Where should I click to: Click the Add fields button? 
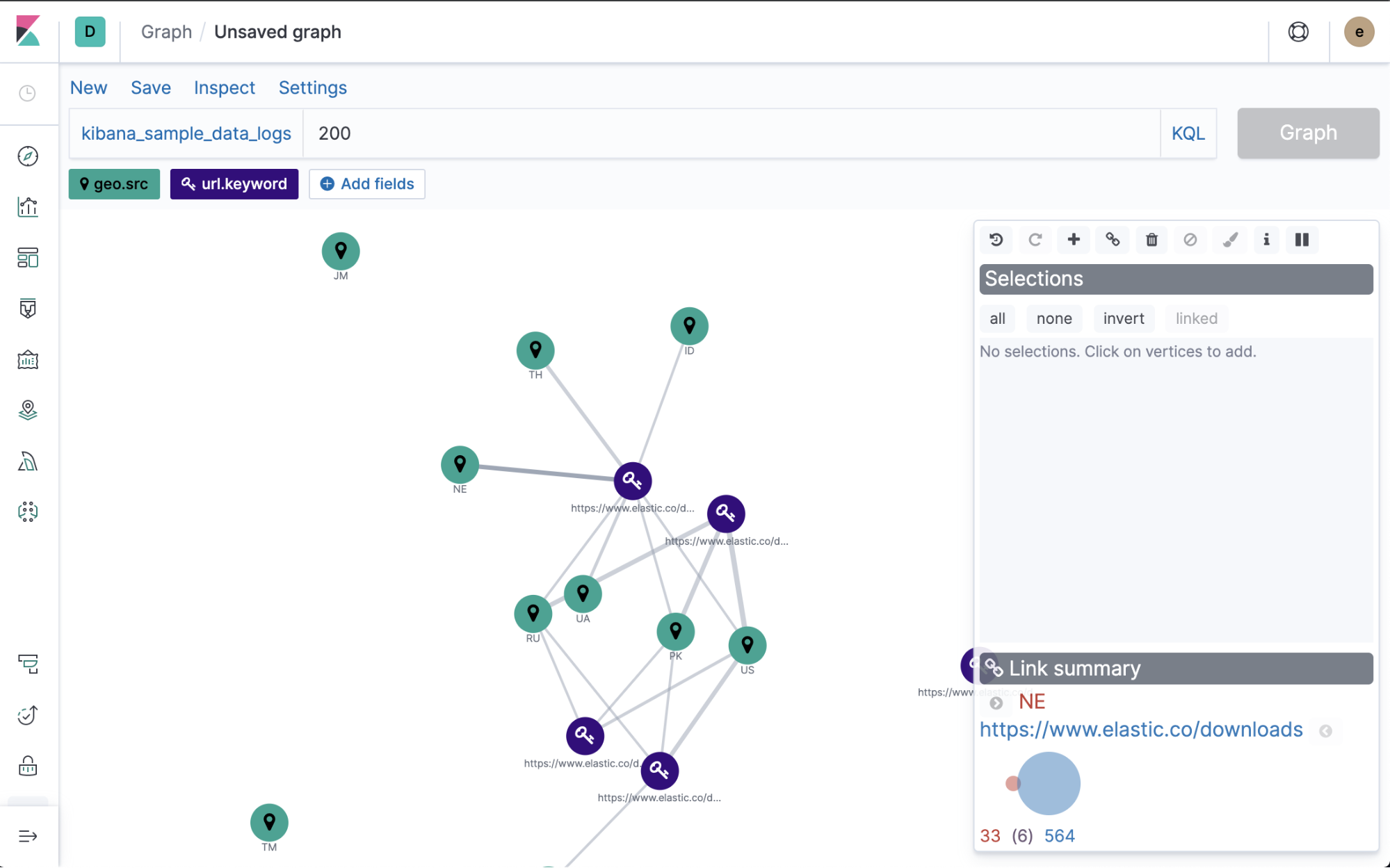coord(367,184)
